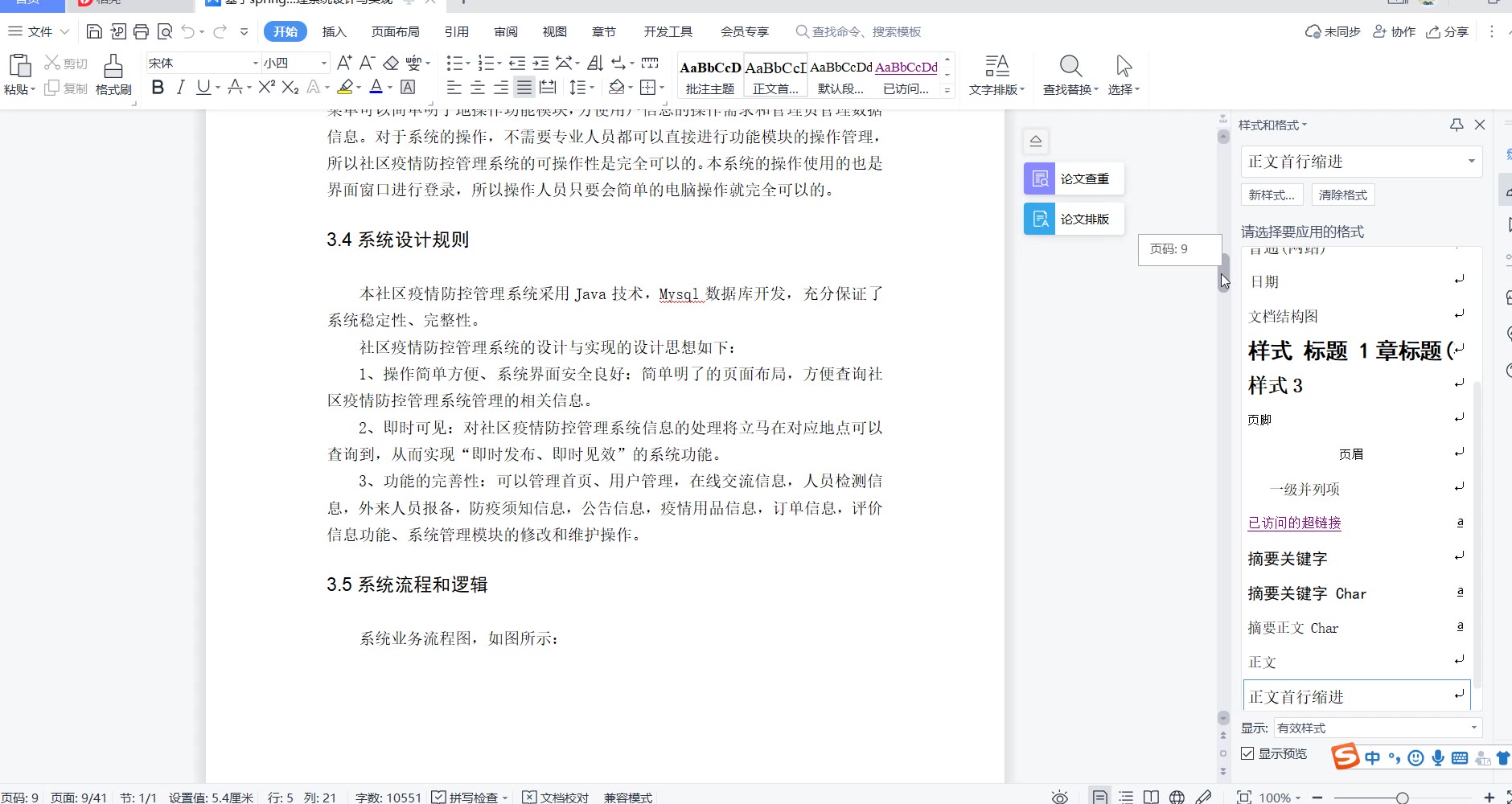Click the Select (选择) cursor icon
1512x804 pixels.
[1124, 65]
